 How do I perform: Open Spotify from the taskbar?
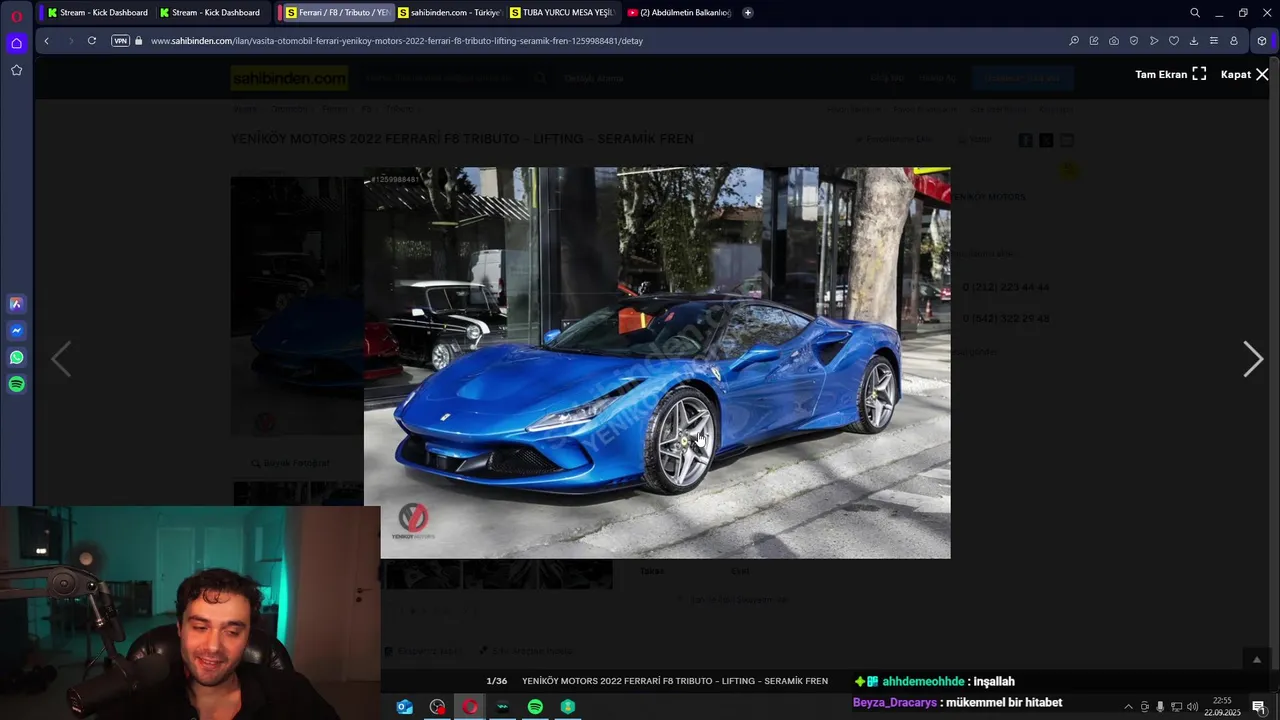coord(535,707)
